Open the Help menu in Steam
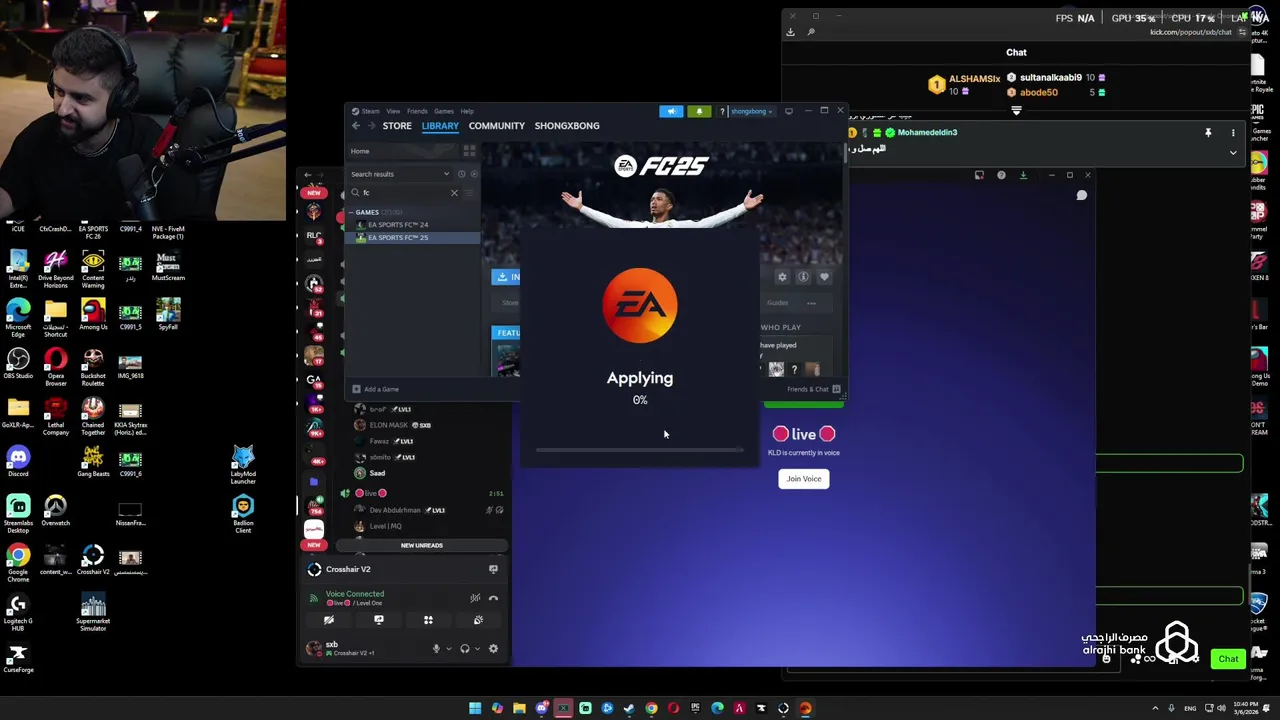Viewport: 1280px width, 720px height. pyautogui.click(x=467, y=111)
